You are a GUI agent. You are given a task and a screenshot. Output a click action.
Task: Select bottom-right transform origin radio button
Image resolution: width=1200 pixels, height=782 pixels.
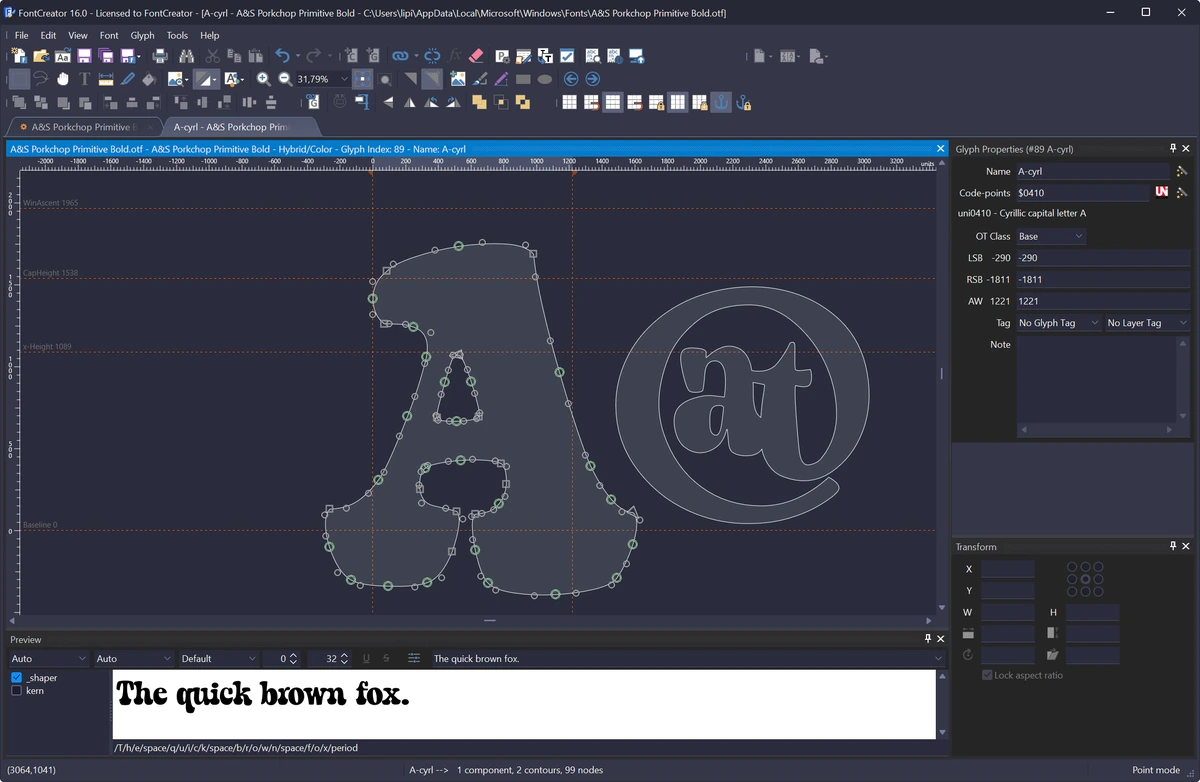click(1098, 592)
